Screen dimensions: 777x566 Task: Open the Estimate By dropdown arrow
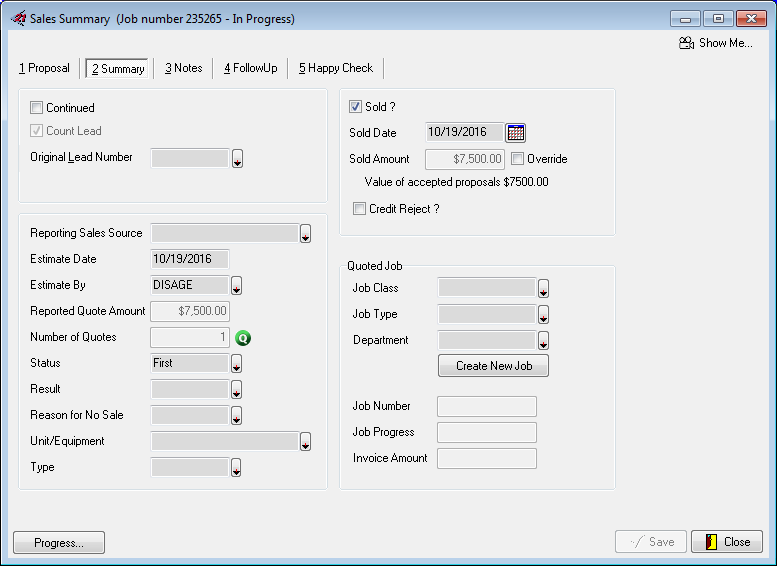click(x=236, y=285)
